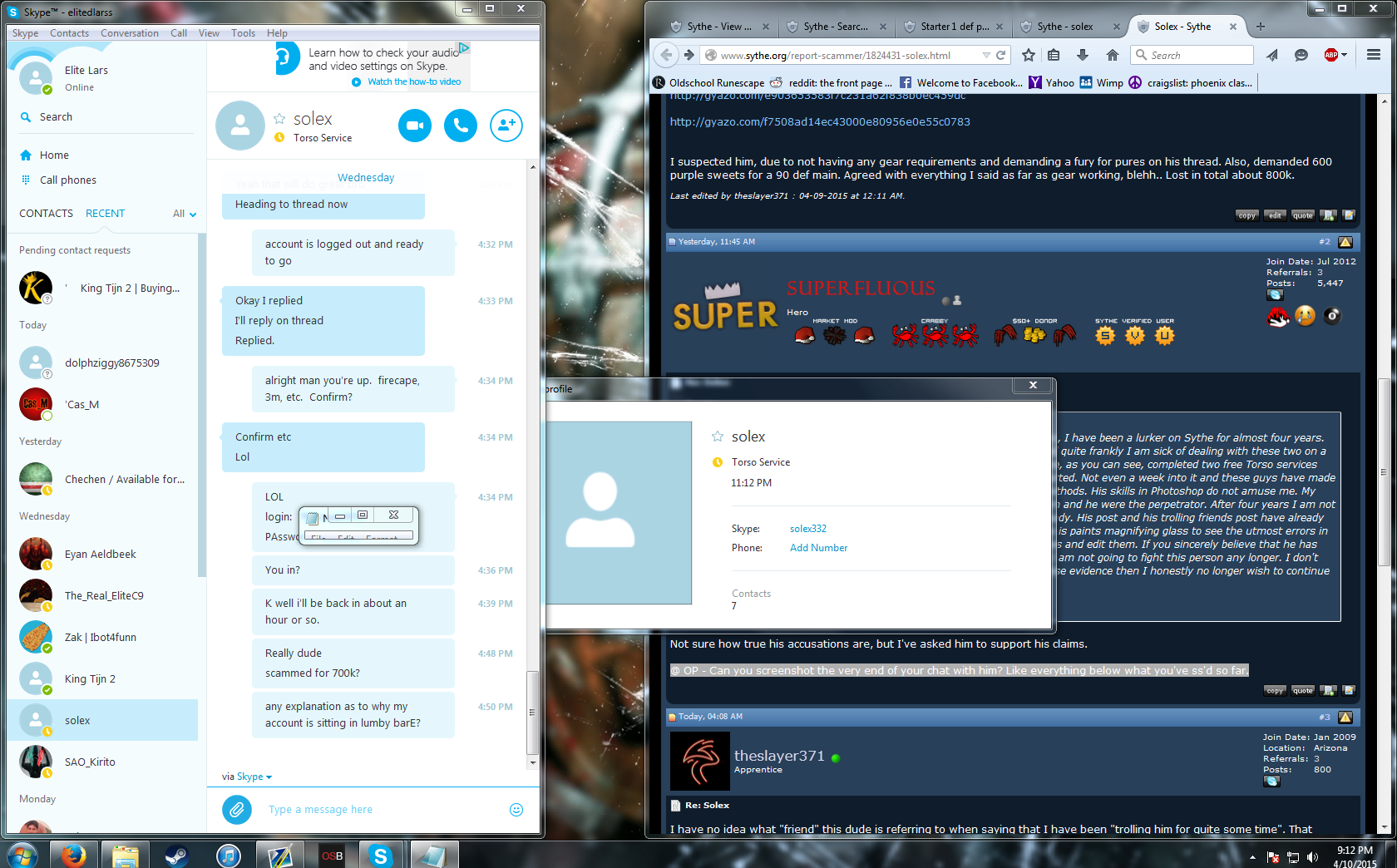
Task: Open the Skype menu
Action: (x=26, y=33)
